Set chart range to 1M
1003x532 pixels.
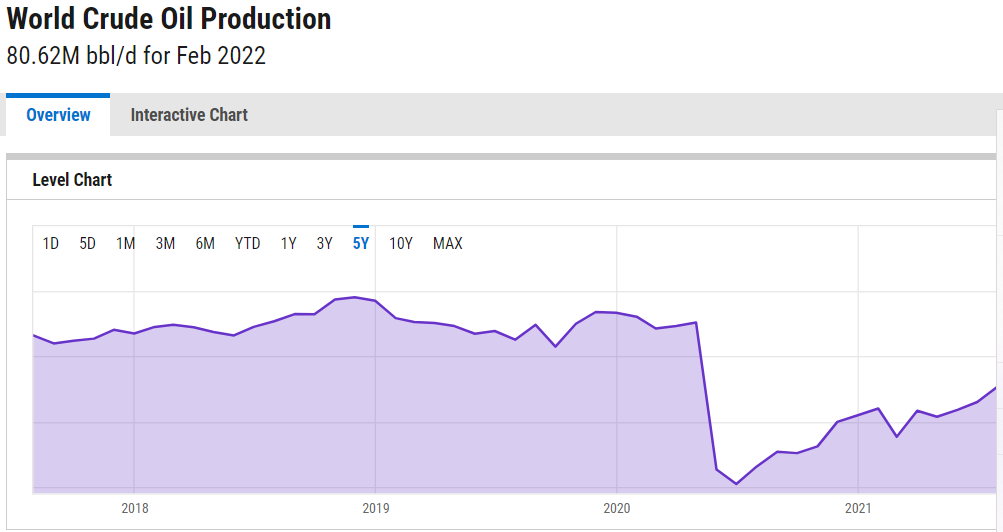[126, 243]
